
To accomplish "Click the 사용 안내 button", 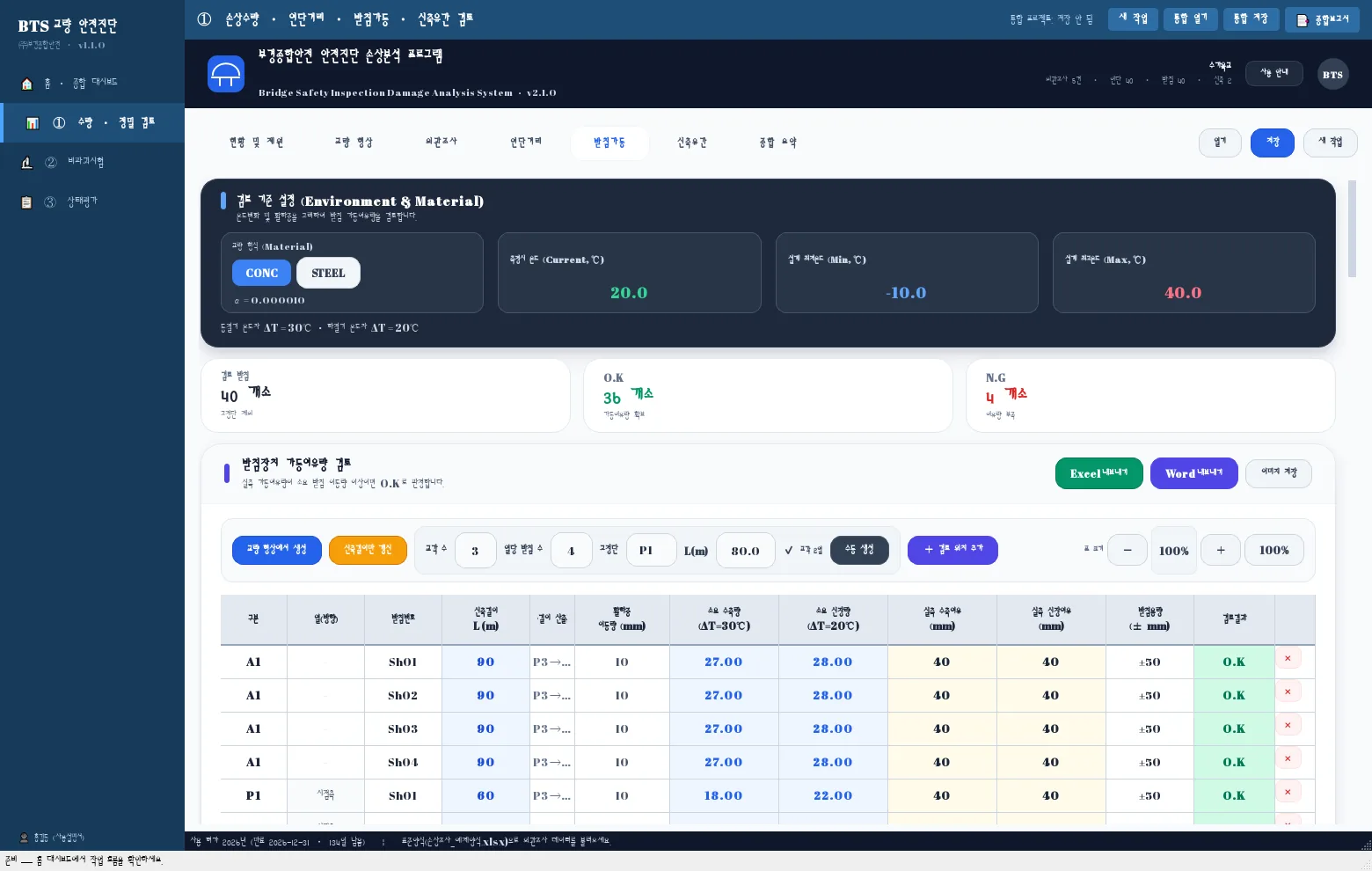I will tap(1274, 73).
